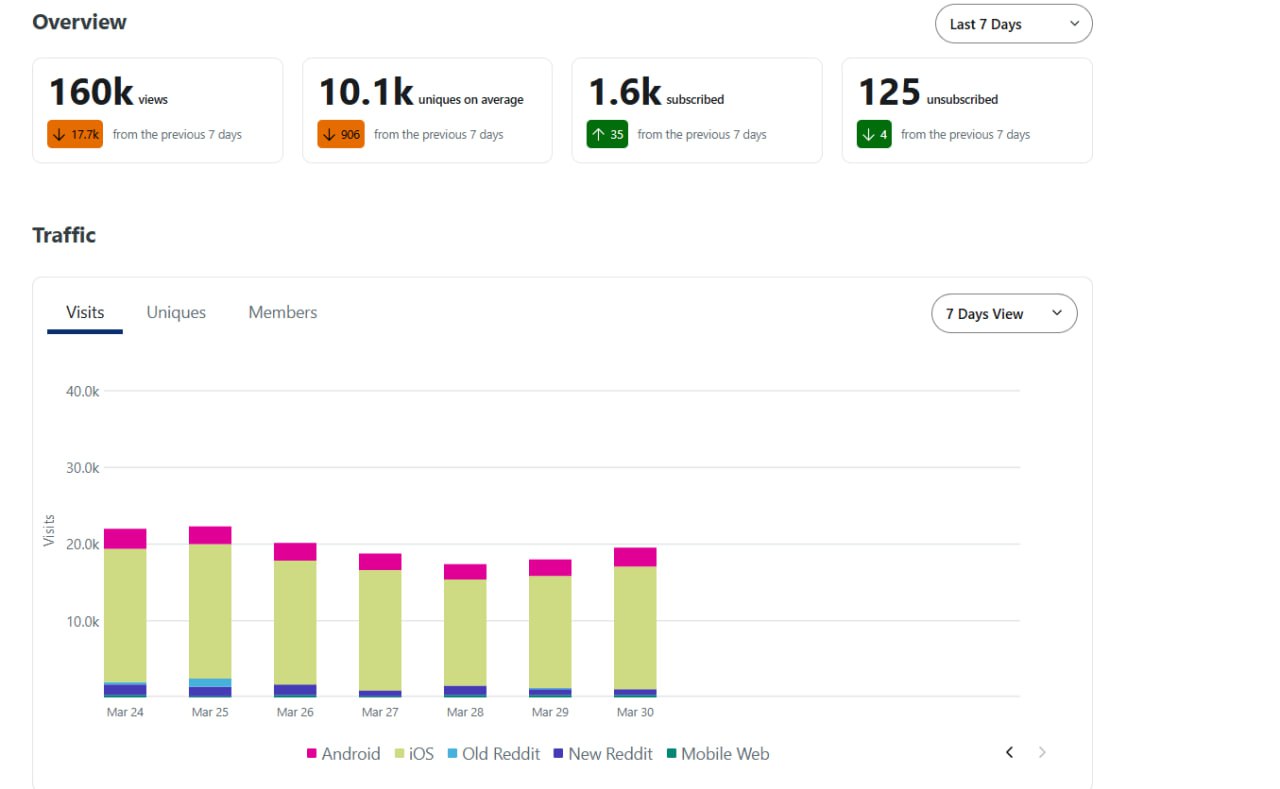Select the Visits tab

point(85,312)
